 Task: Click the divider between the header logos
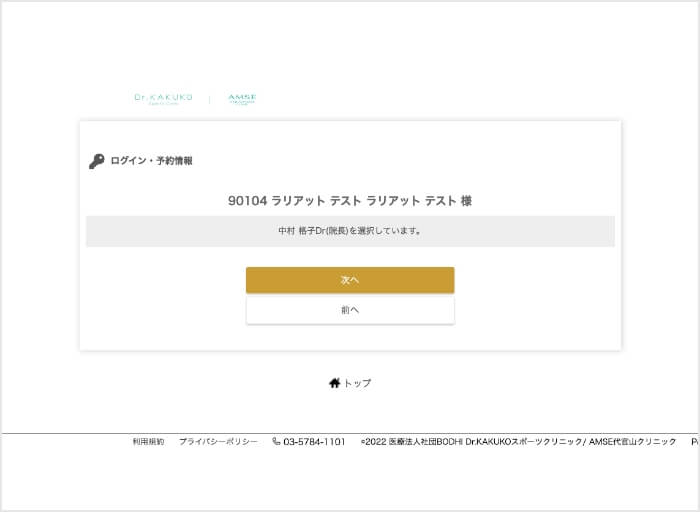[x=210, y=98]
